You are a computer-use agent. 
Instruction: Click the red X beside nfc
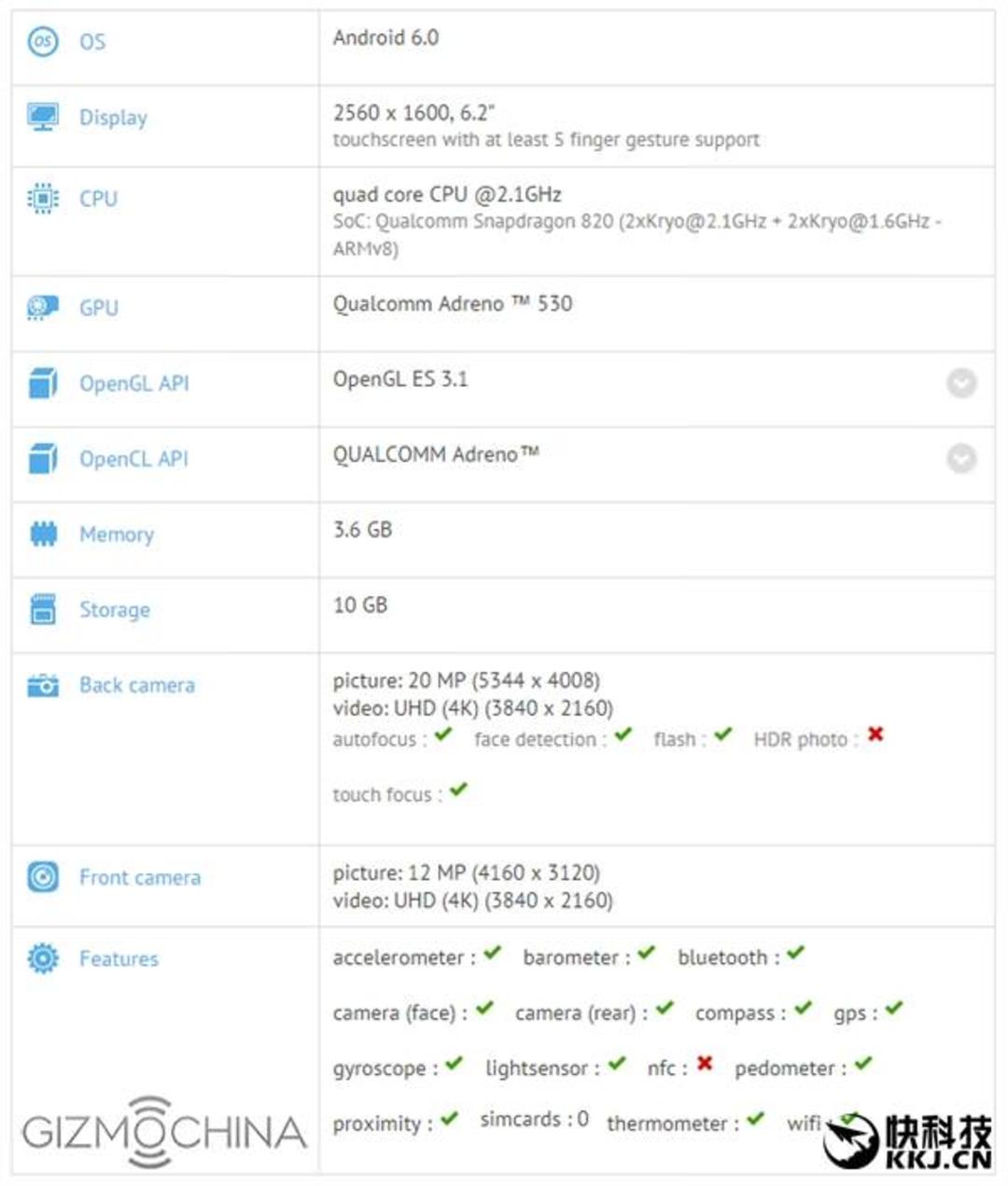[x=705, y=1063]
